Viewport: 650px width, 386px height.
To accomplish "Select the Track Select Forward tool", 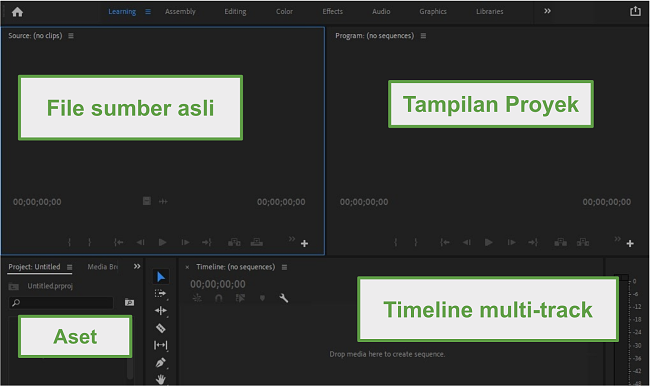I will point(160,294).
